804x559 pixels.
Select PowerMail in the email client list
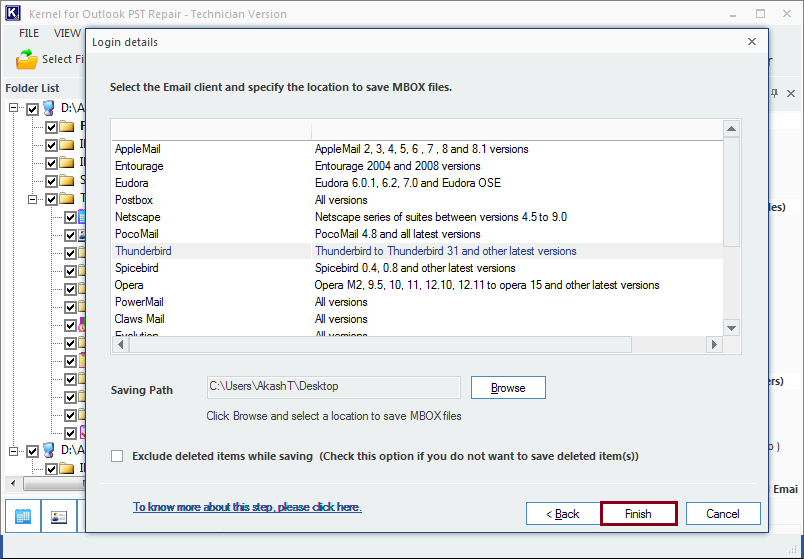point(139,302)
